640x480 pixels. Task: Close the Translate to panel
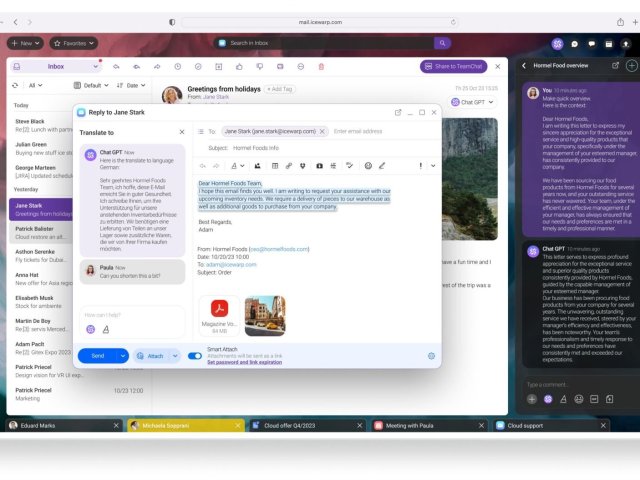tap(181, 132)
